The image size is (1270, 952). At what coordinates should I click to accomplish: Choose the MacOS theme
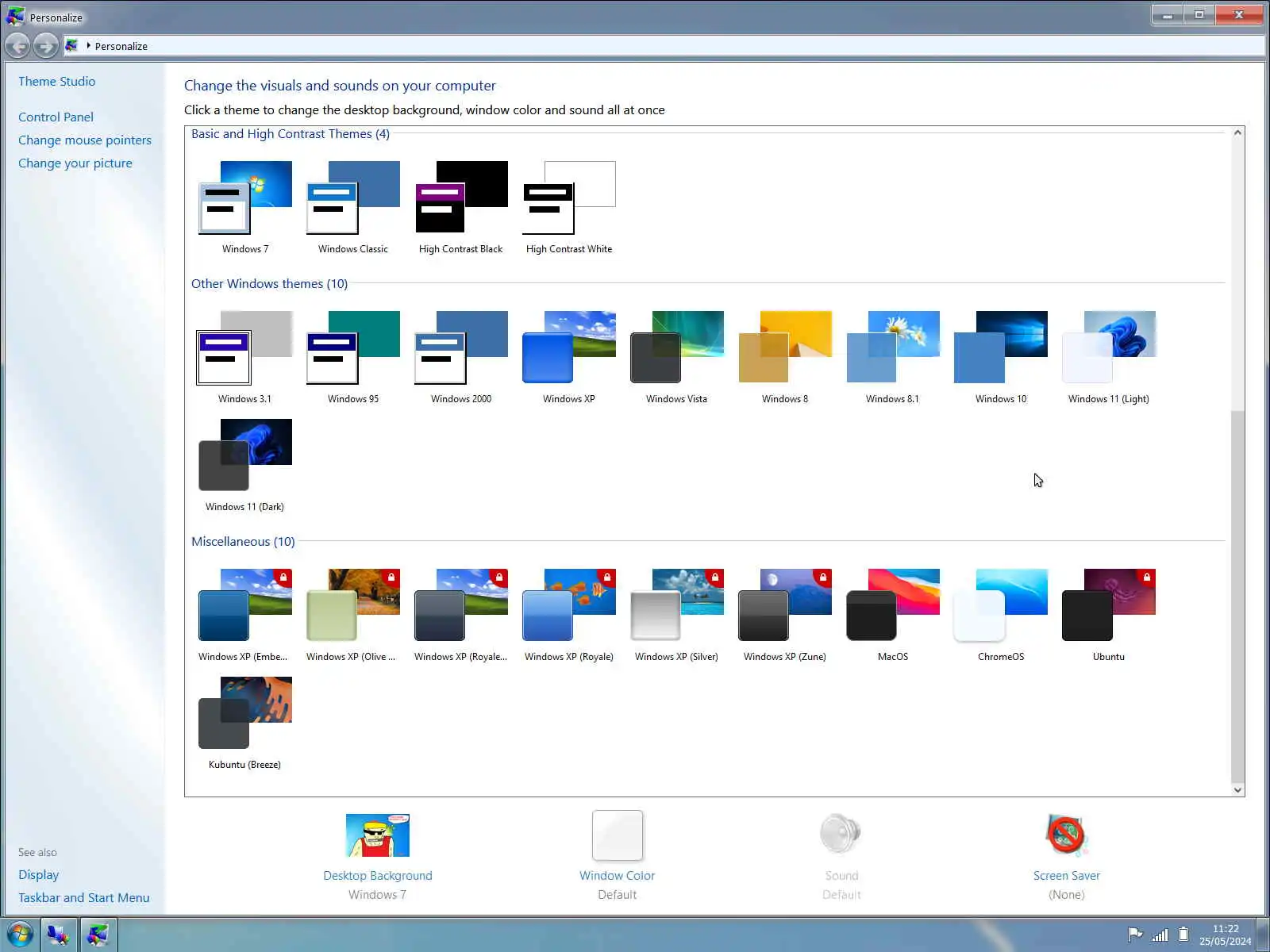pos(893,615)
